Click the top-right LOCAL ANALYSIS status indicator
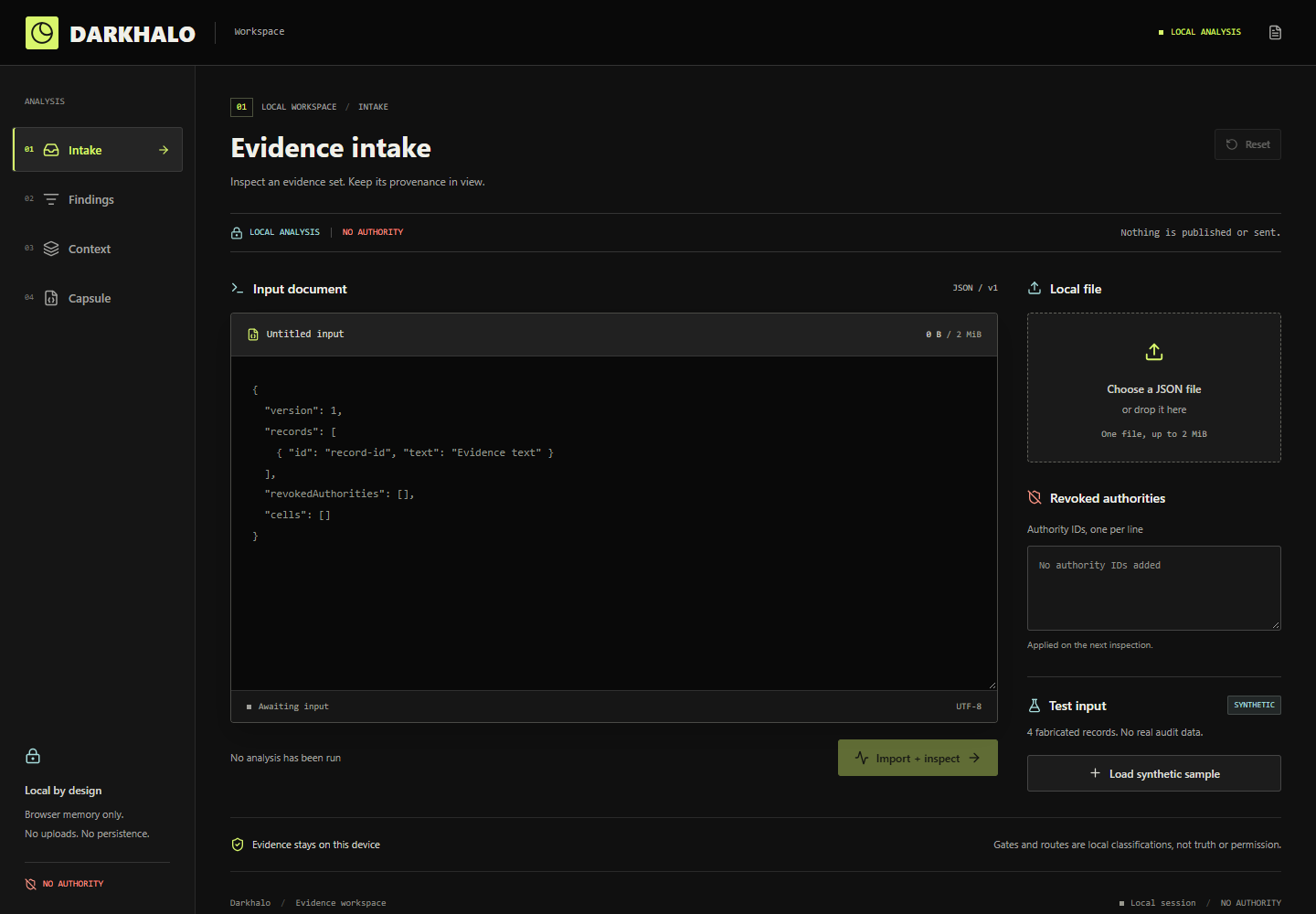 click(1200, 32)
